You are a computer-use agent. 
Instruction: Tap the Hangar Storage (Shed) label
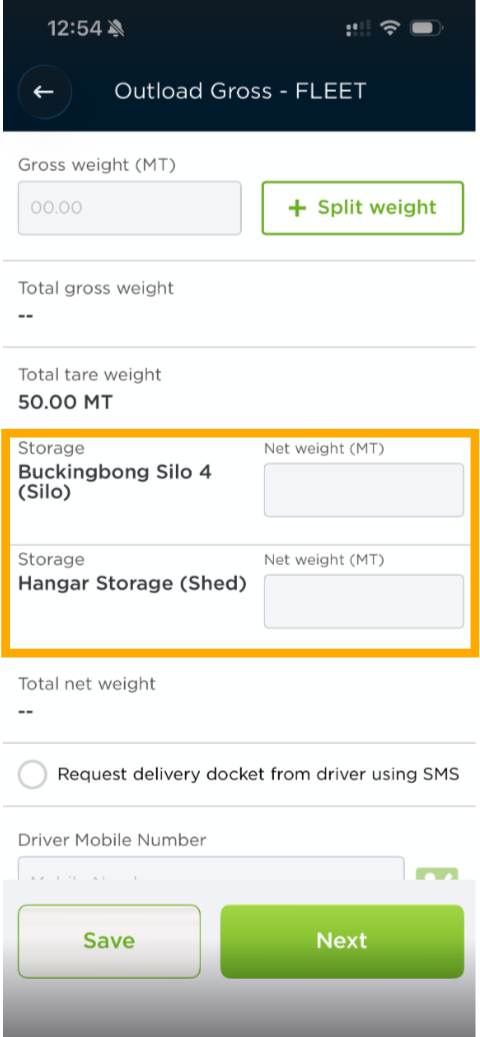[x=132, y=584]
